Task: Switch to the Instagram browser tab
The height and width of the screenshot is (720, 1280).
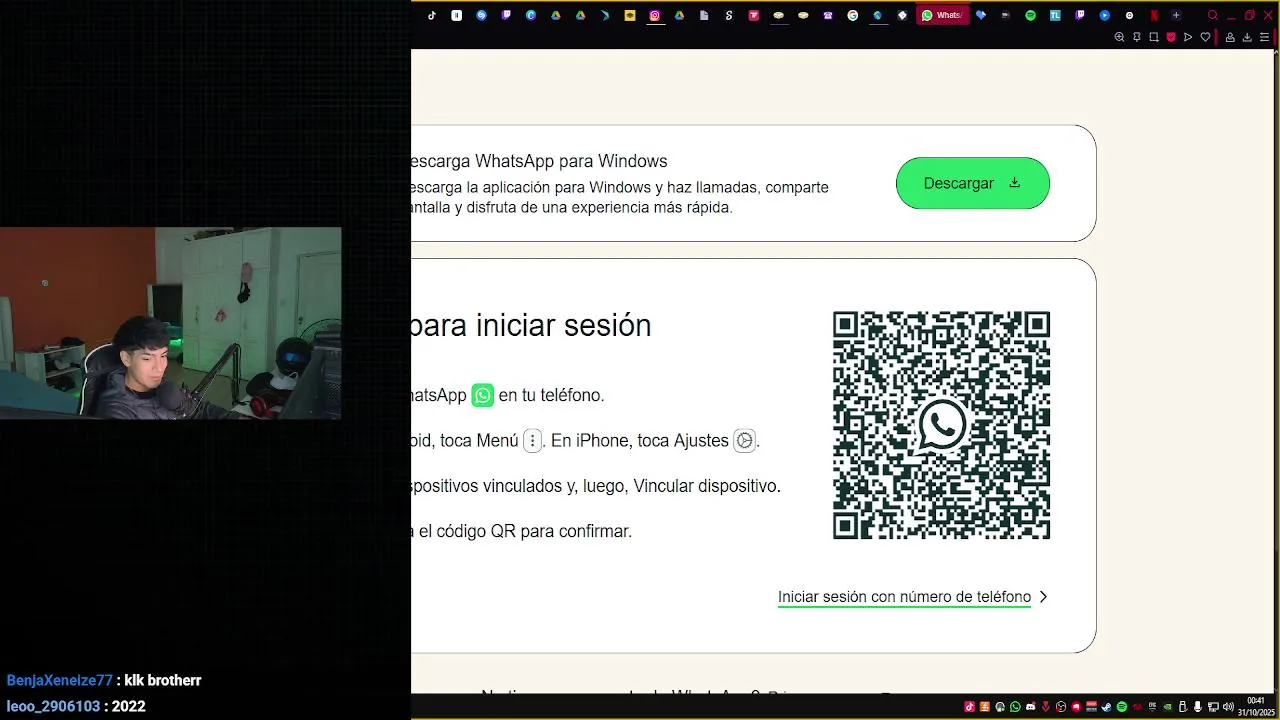Action: 655,15
